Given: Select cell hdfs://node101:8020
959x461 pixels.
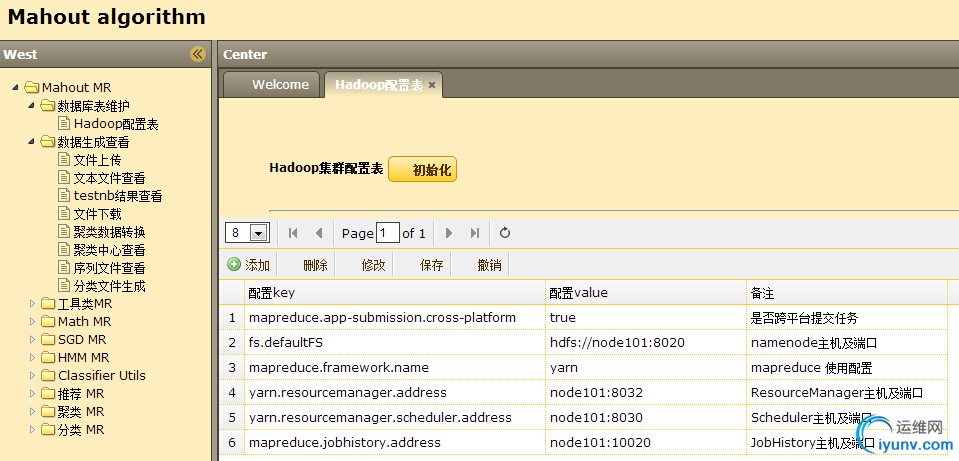Looking at the screenshot, I should pos(646,343).
